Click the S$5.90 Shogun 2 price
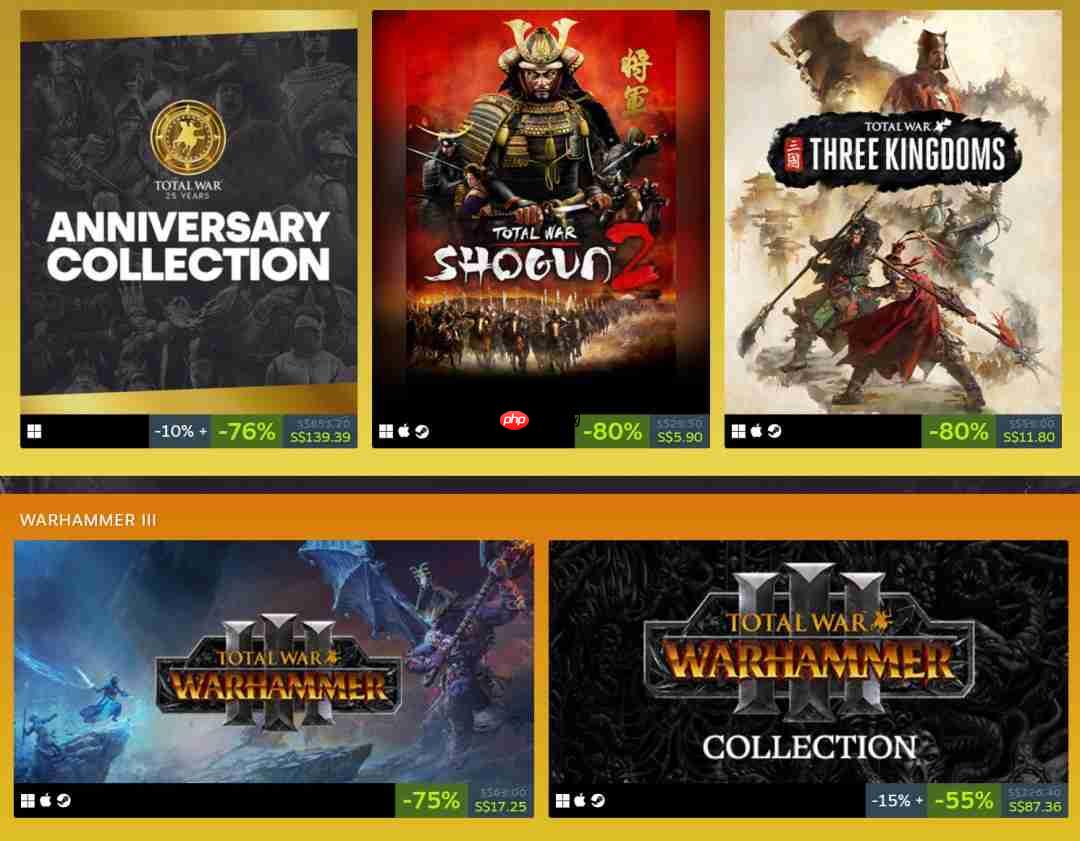Screen dimensions: 1080x841 [680, 437]
